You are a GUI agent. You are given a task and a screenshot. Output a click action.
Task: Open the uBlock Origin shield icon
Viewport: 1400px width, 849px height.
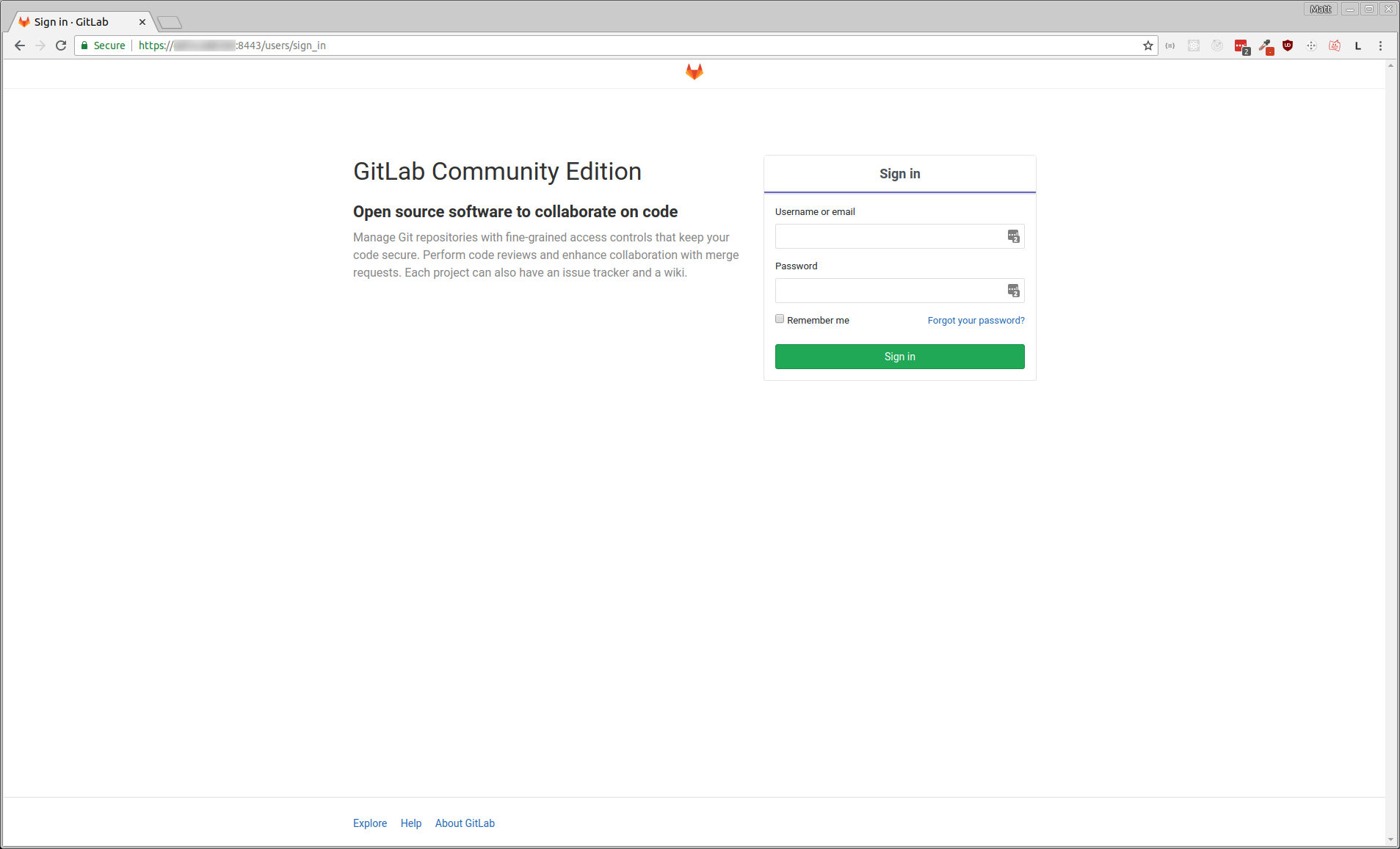tap(1288, 45)
